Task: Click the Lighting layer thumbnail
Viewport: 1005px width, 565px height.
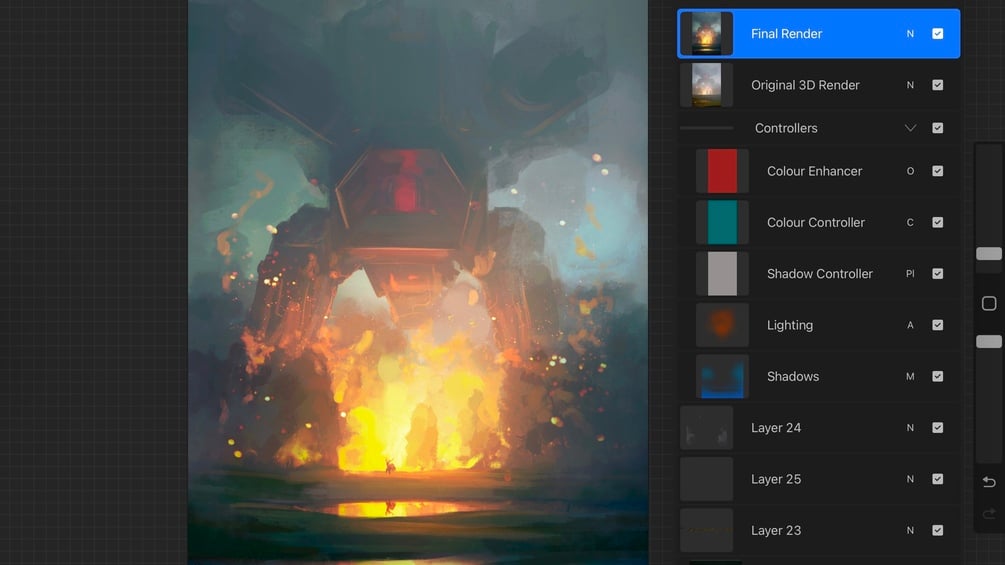Action: pyautogui.click(x=722, y=325)
